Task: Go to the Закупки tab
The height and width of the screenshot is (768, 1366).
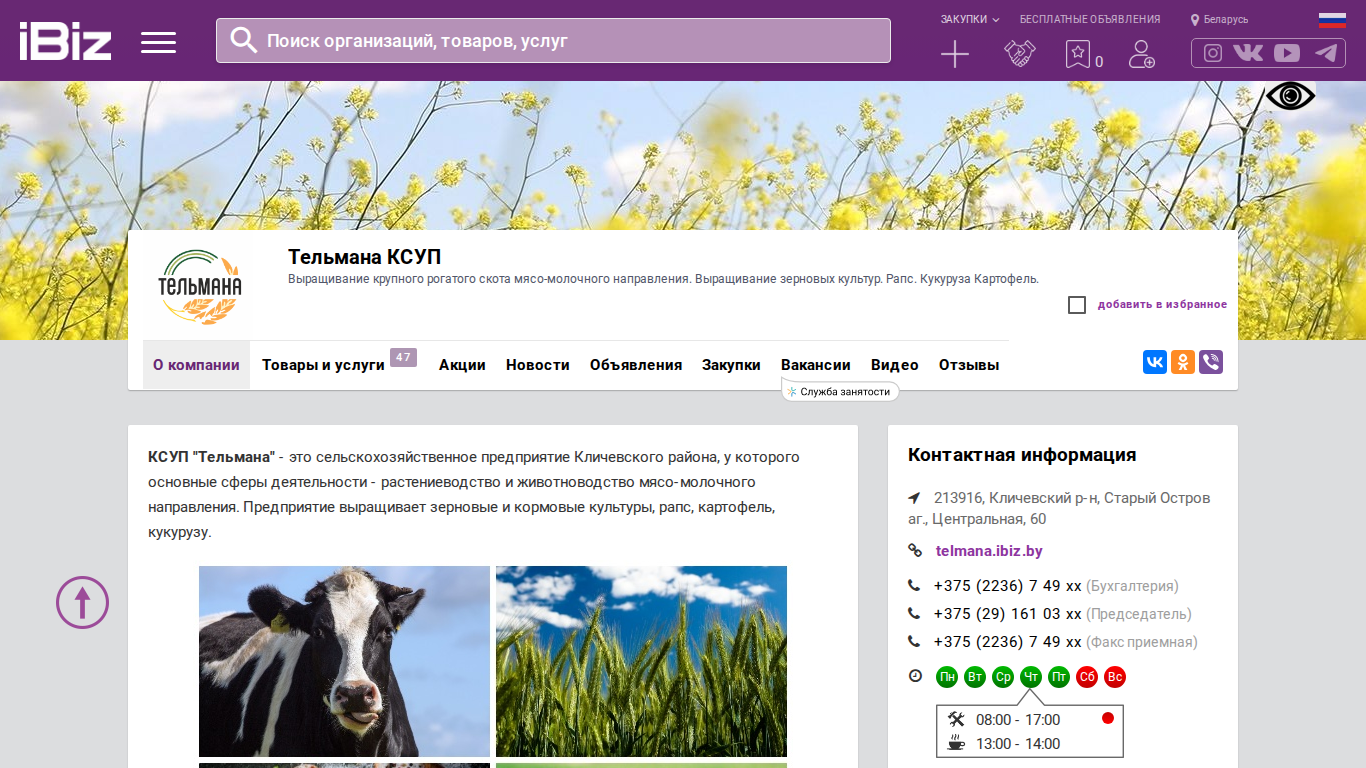Action: point(731,365)
